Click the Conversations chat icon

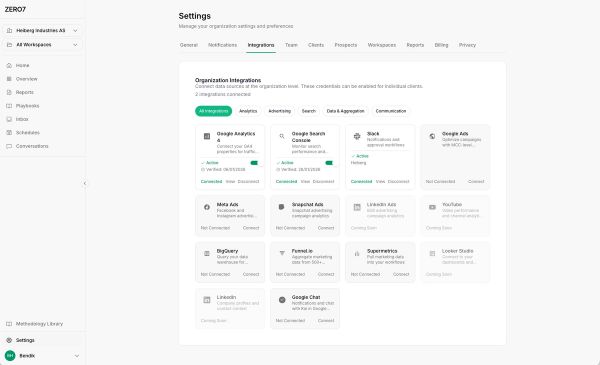tap(9, 146)
